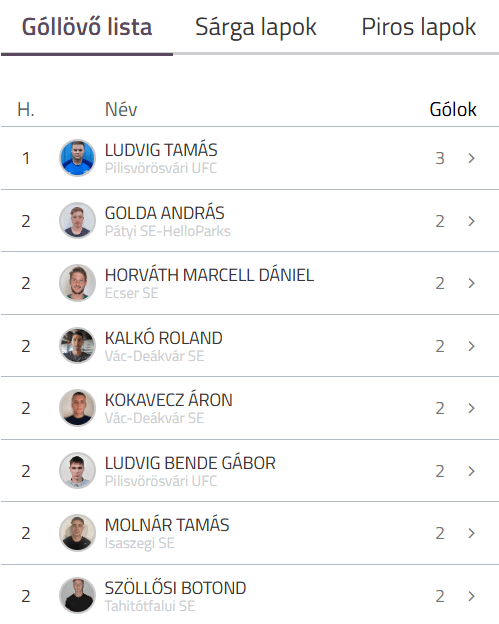499x624 pixels.
Task: Expand the chevron next to Ludvig Tamás goals
Action: 472,158
